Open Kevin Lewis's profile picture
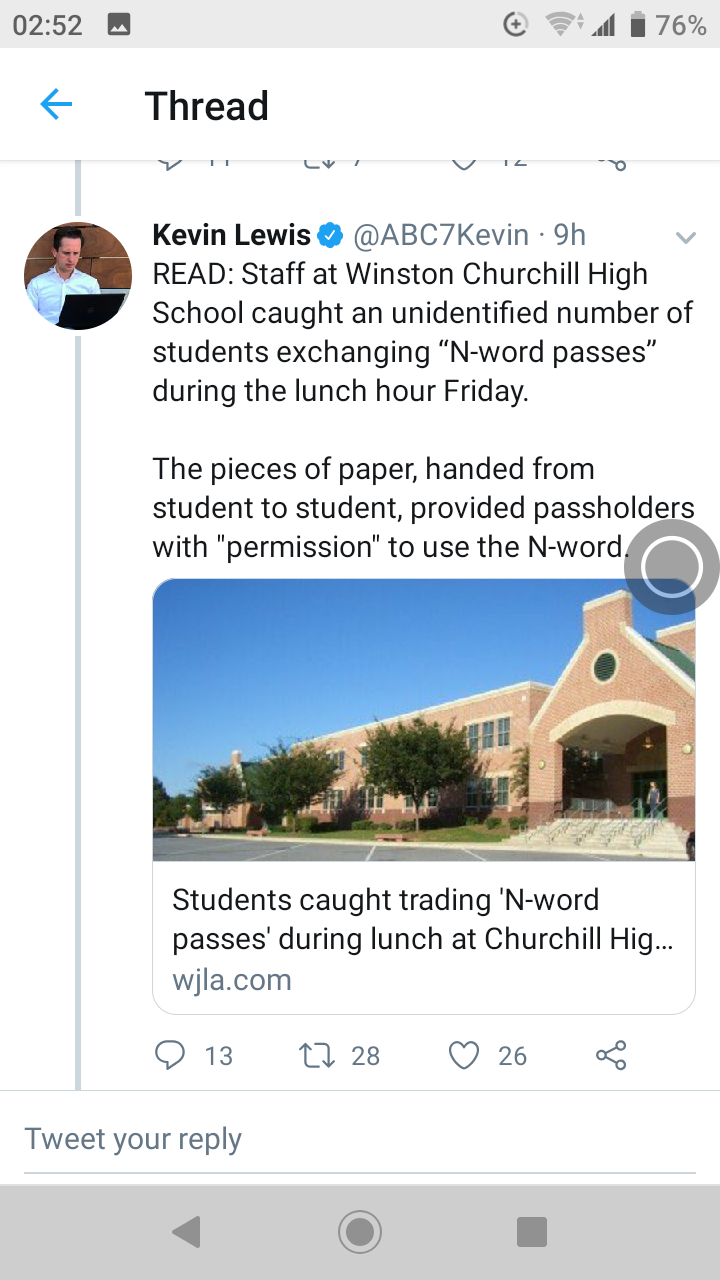Image resolution: width=720 pixels, height=1280 pixels. (x=77, y=277)
